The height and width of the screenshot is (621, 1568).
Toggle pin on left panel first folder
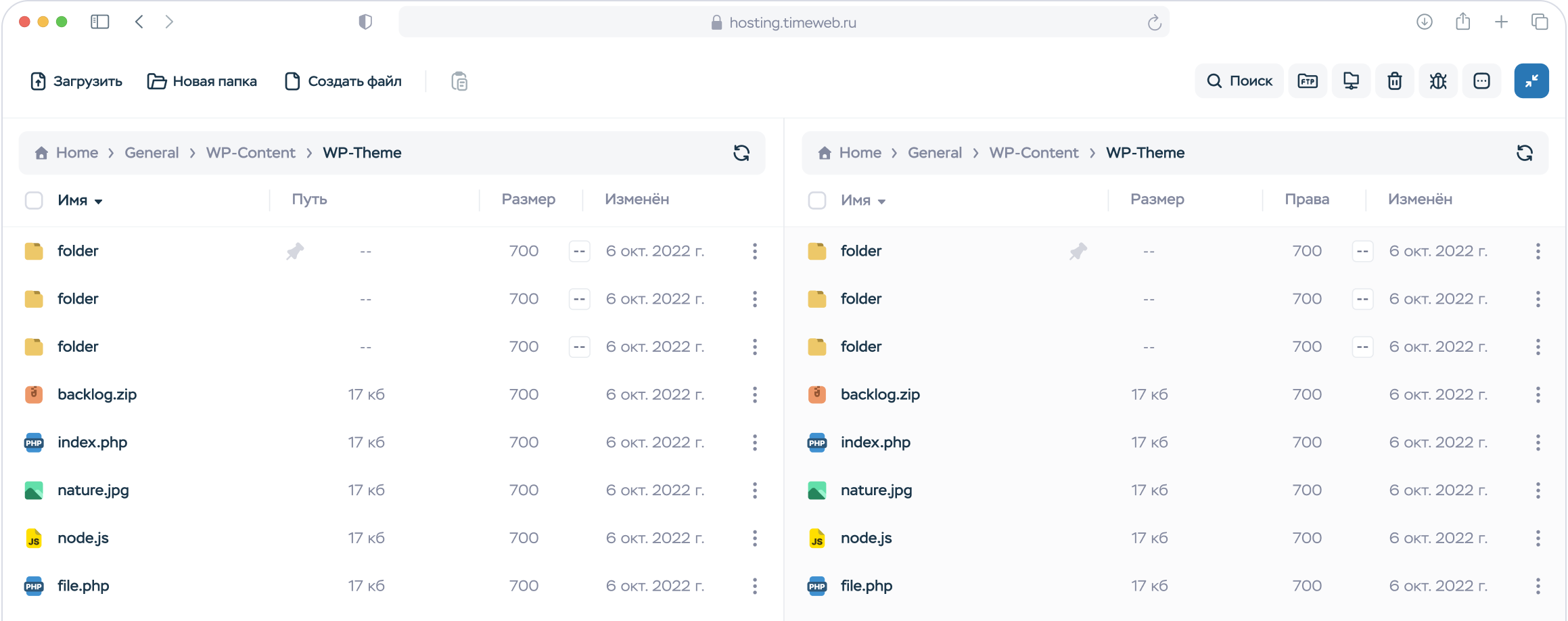coord(295,252)
